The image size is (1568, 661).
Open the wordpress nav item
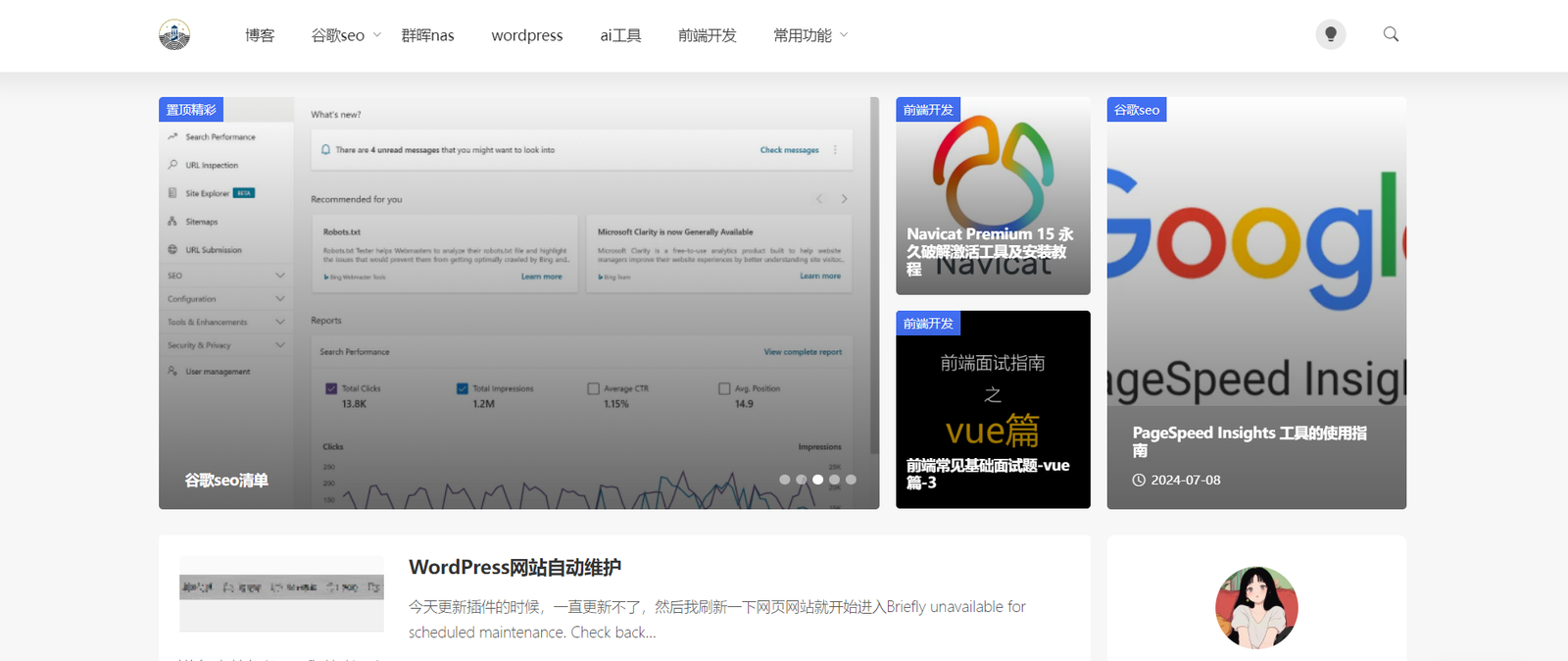(x=527, y=35)
